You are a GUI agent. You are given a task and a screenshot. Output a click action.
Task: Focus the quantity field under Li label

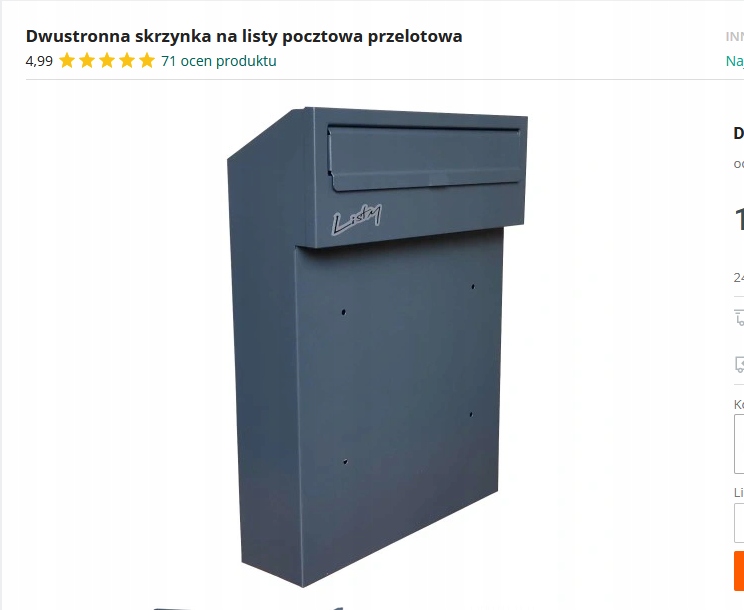[x=739, y=523]
